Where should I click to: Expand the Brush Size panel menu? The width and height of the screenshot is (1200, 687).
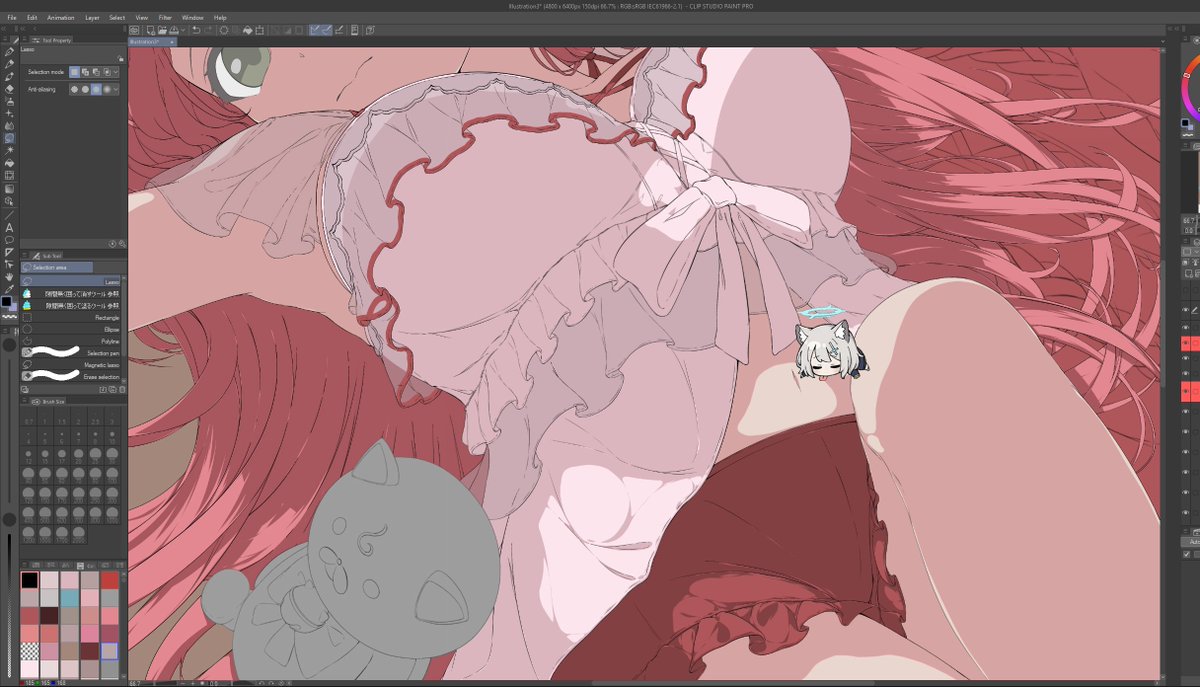24,399
